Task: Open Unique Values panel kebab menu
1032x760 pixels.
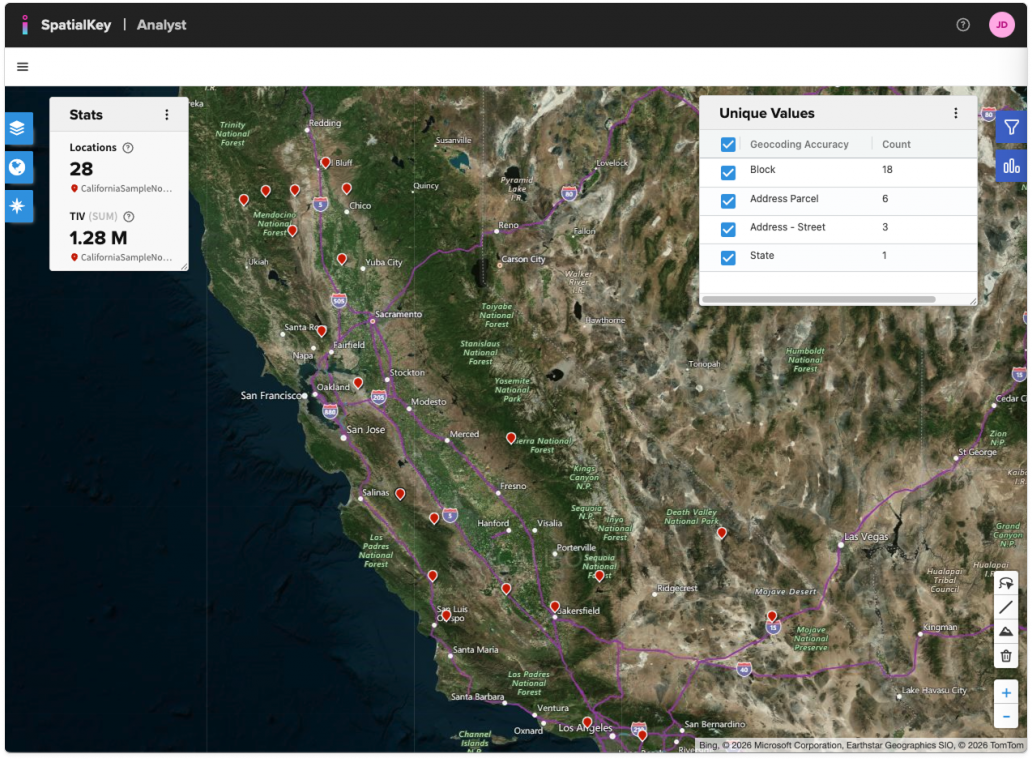Action: click(955, 114)
